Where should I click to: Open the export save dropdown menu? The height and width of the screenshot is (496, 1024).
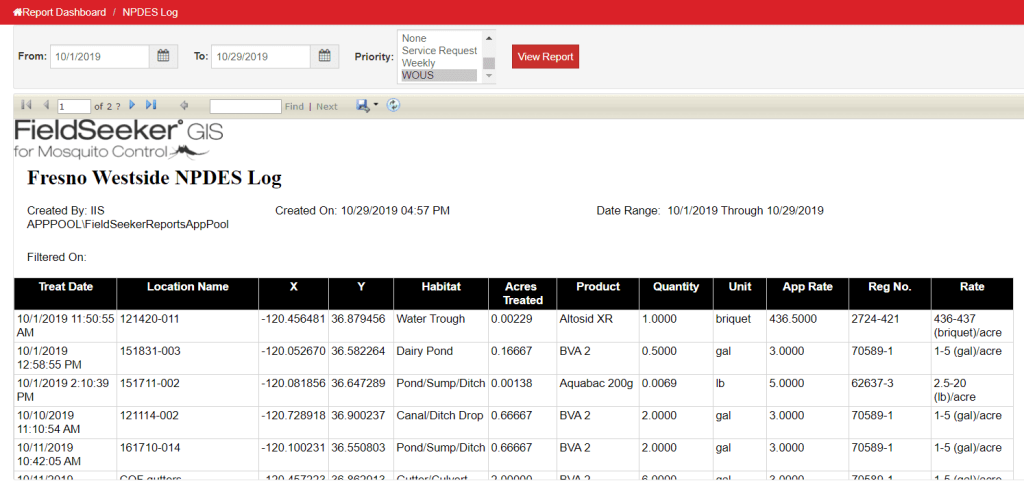367,105
